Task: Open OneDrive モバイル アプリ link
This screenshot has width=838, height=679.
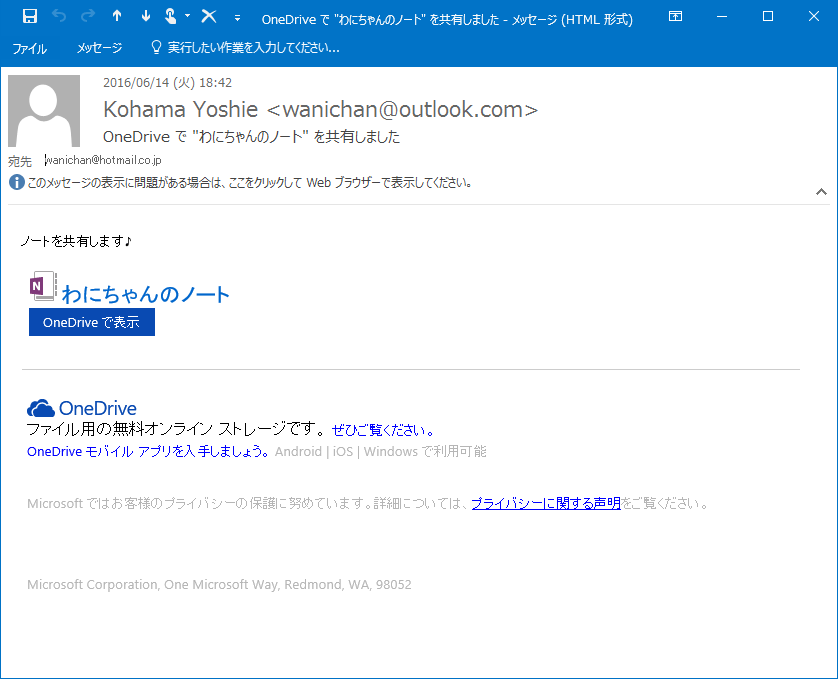Action: 148,451
